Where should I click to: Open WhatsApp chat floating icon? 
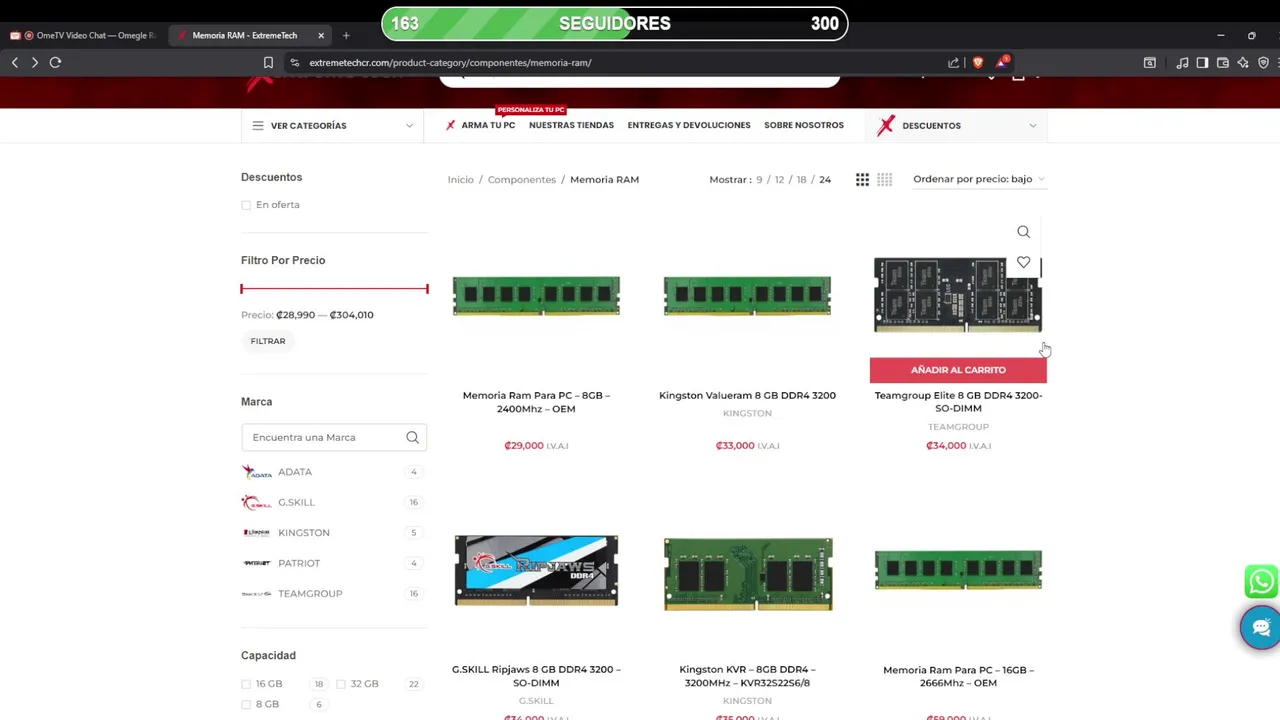[x=1261, y=581]
